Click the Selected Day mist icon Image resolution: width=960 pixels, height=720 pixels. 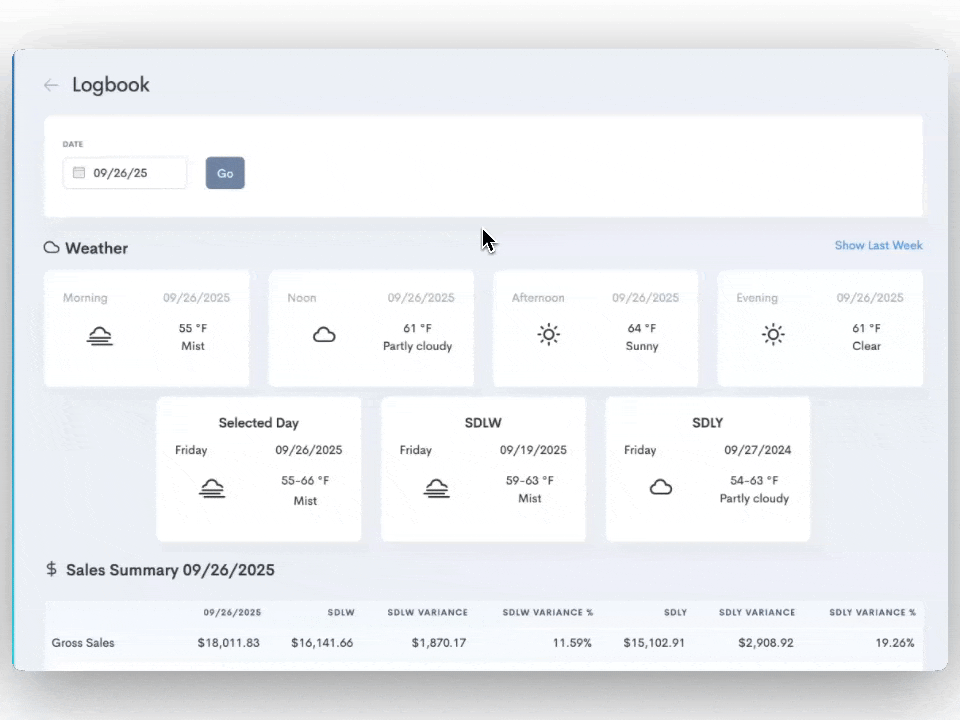point(212,488)
